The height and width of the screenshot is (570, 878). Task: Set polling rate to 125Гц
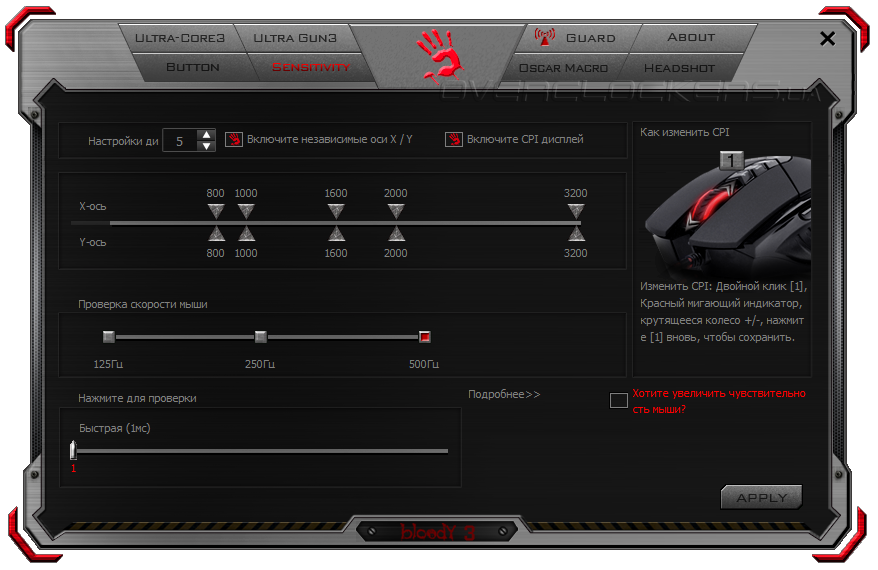pyautogui.click(x=109, y=337)
